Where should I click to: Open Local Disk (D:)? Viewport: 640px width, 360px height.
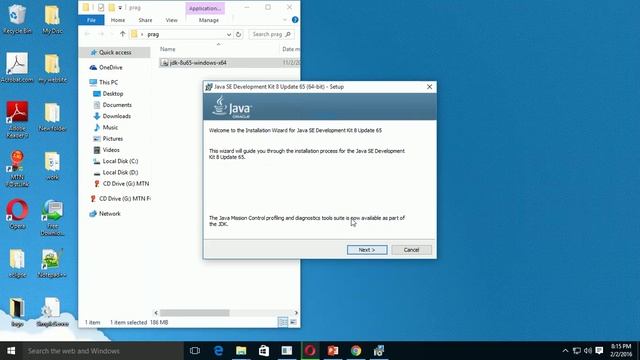pos(120,172)
